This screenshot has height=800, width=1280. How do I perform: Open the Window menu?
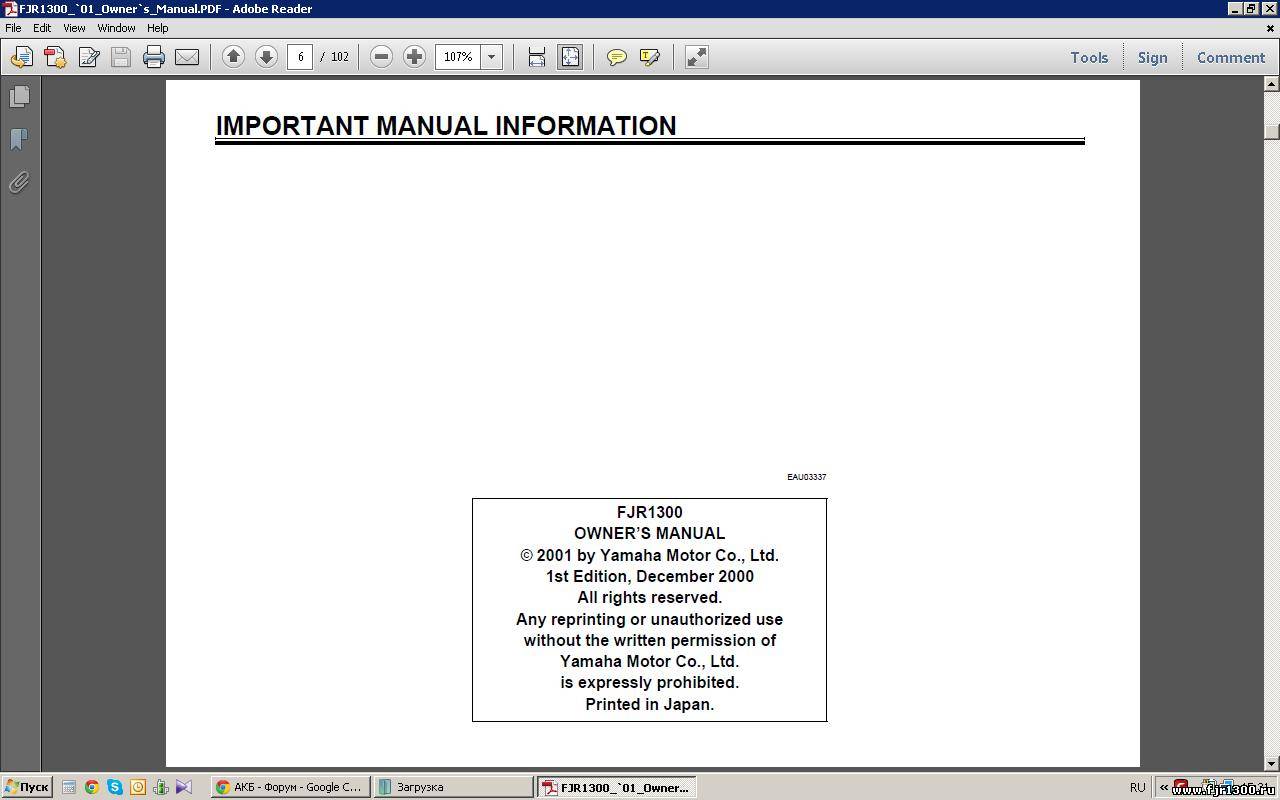tap(116, 28)
